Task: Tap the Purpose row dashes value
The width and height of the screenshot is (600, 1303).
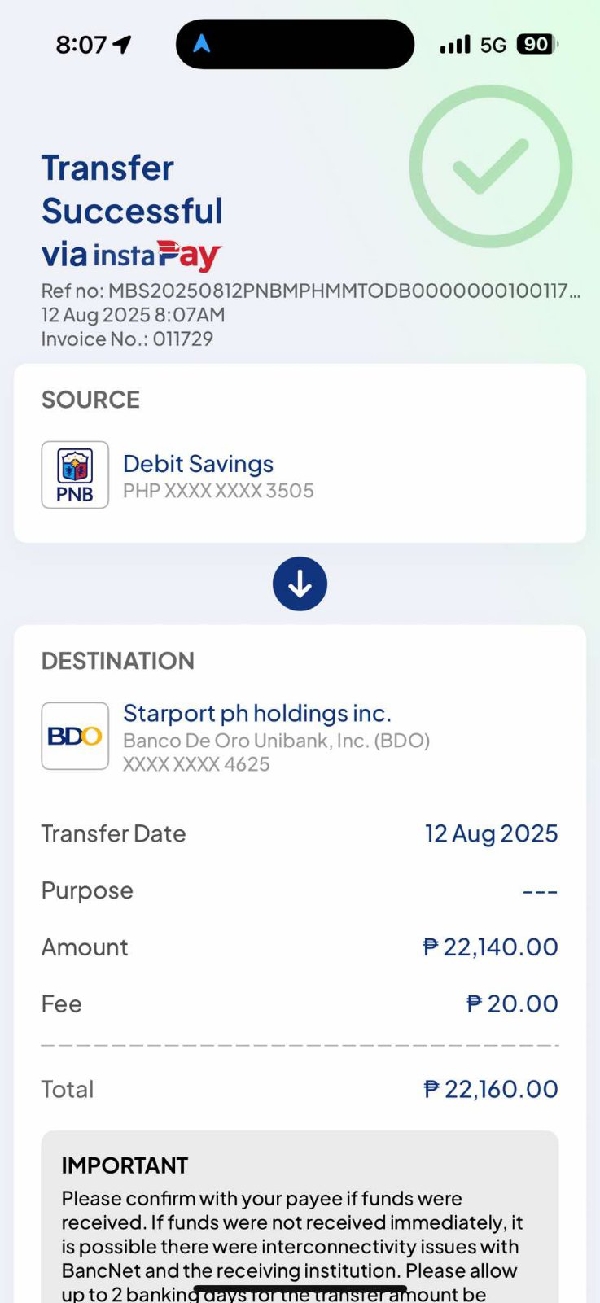Action: (540, 891)
